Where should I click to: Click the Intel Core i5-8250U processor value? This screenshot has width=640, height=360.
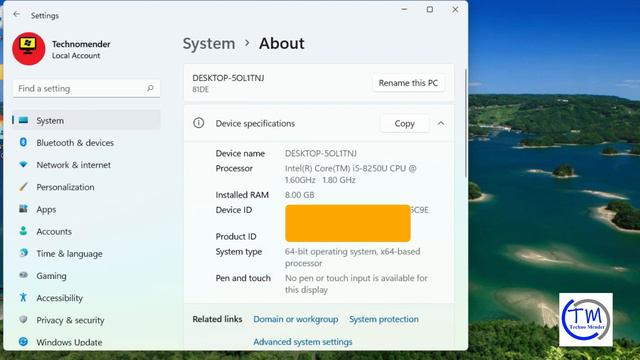[350, 174]
